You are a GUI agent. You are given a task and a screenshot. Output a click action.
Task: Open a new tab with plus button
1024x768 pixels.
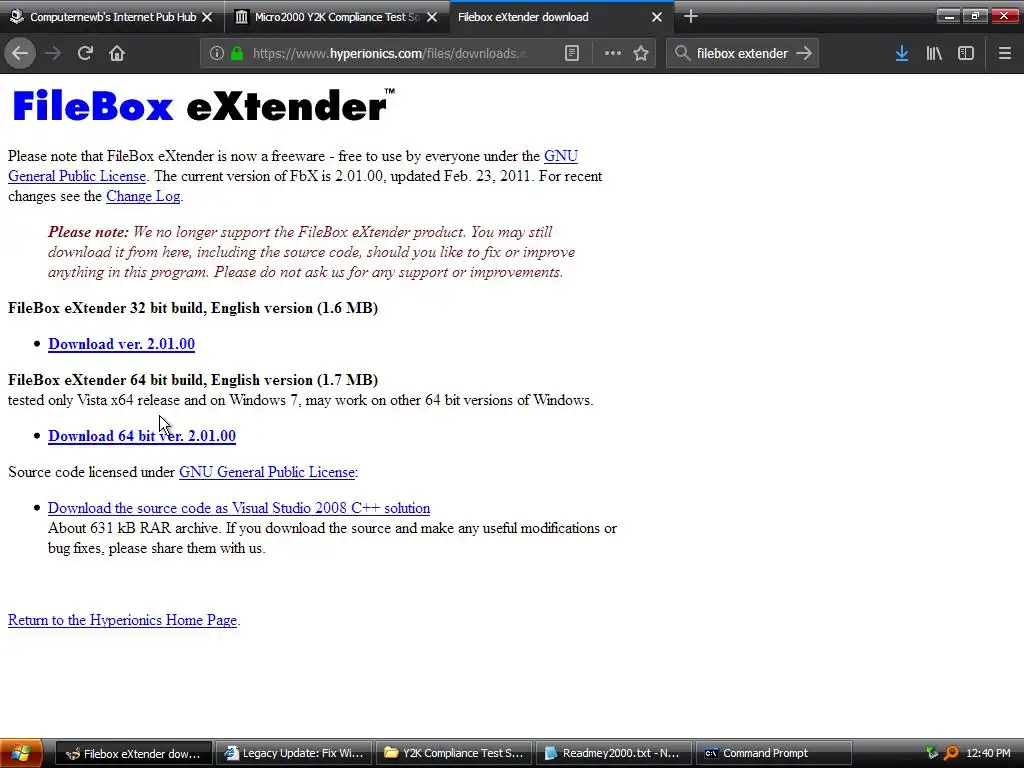[690, 16]
